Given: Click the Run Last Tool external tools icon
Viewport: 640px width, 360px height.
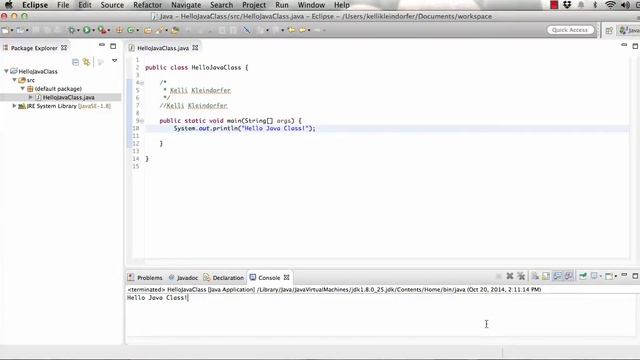Looking at the screenshot, I should pos(102,30).
